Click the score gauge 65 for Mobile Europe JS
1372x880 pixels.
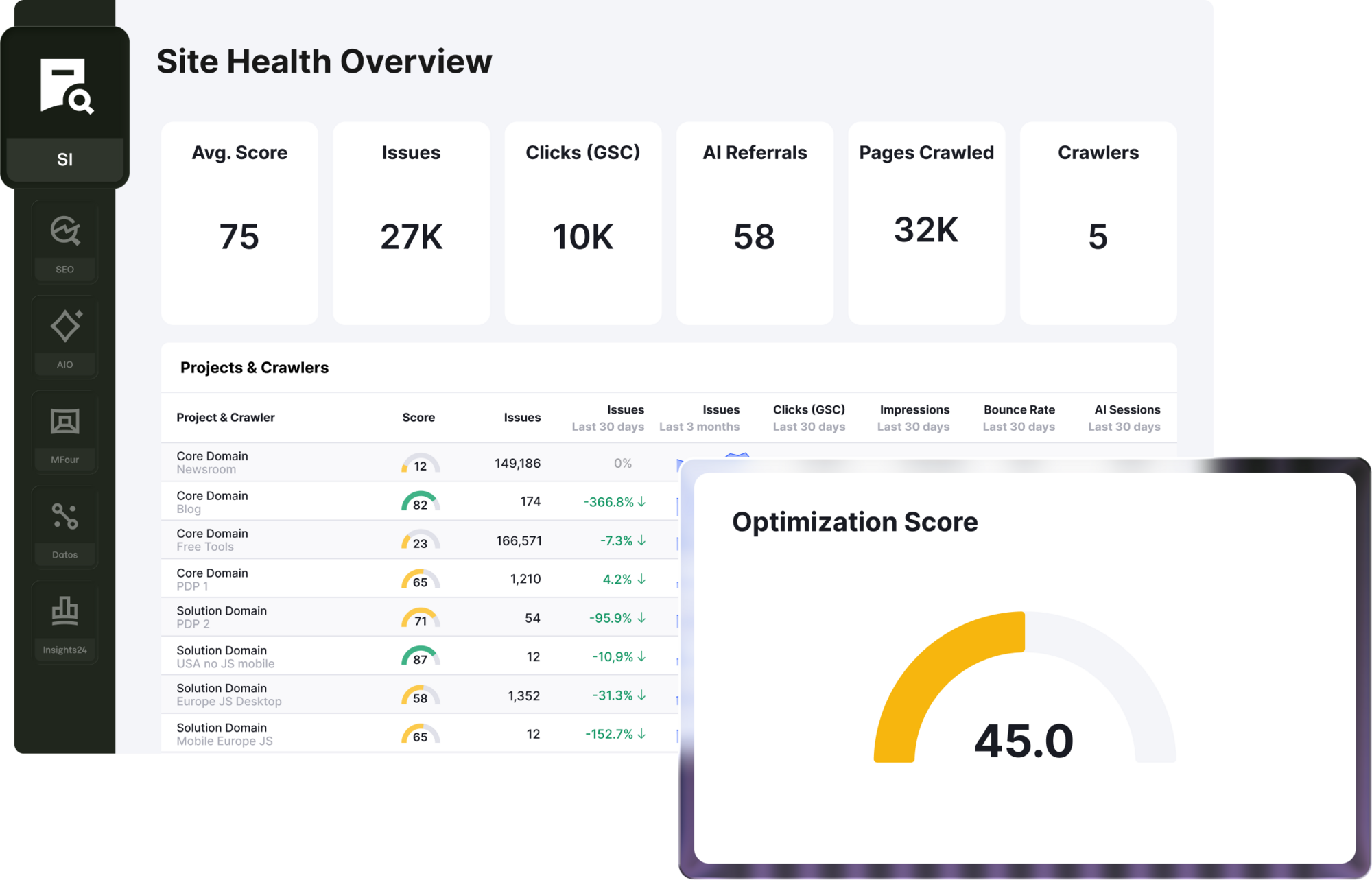click(x=421, y=735)
